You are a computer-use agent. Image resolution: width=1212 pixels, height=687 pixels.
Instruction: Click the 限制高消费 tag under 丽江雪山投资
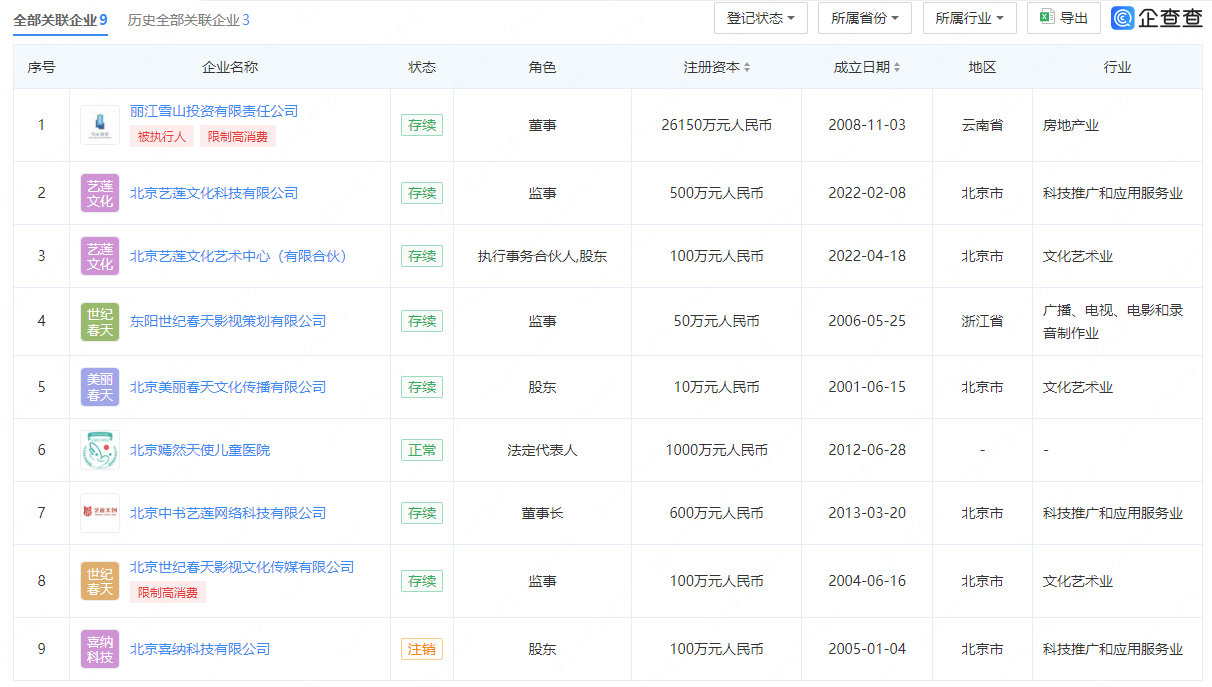pos(238,137)
